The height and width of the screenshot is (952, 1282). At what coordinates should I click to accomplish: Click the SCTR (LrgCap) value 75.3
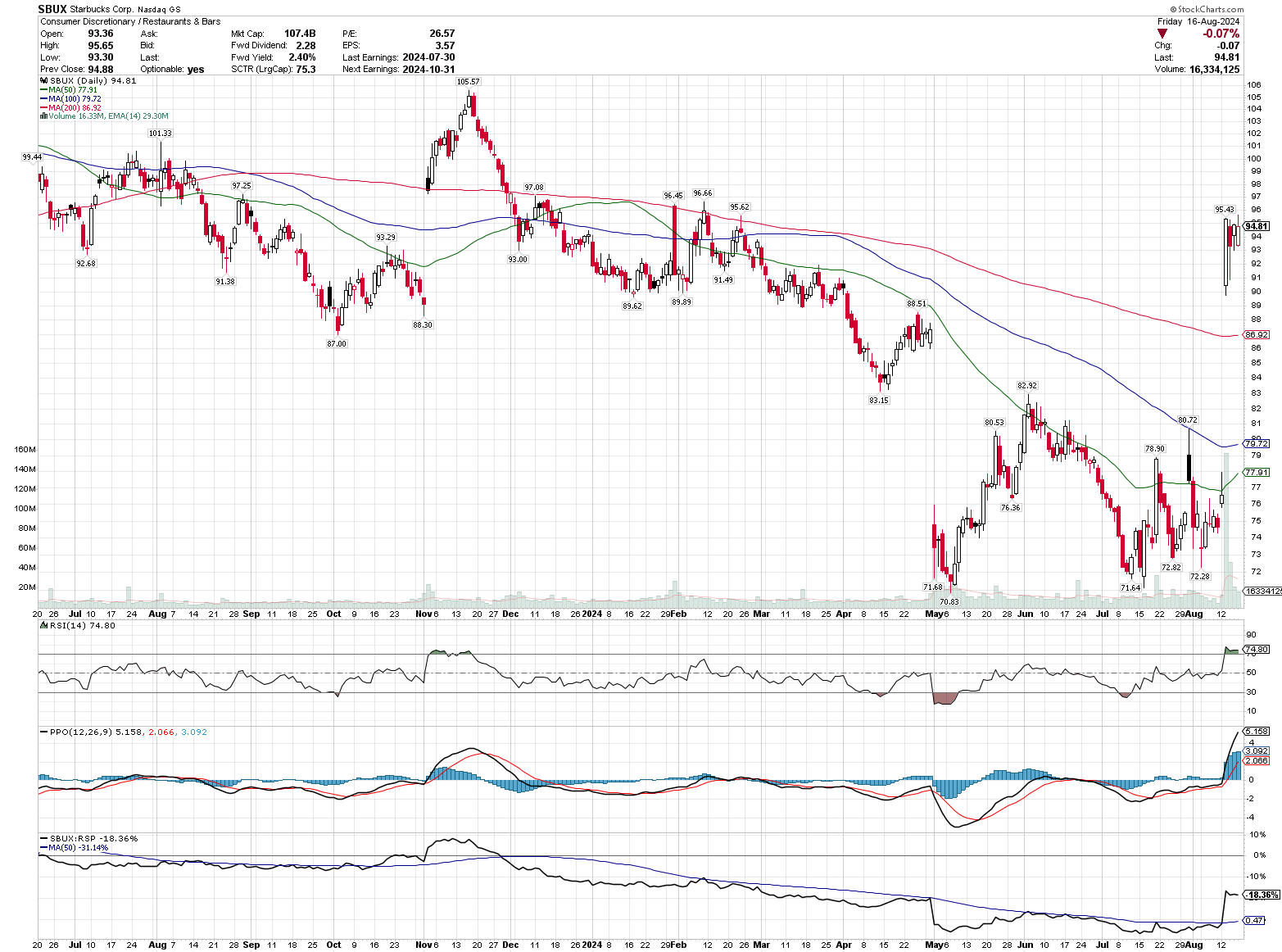coord(306,70)
